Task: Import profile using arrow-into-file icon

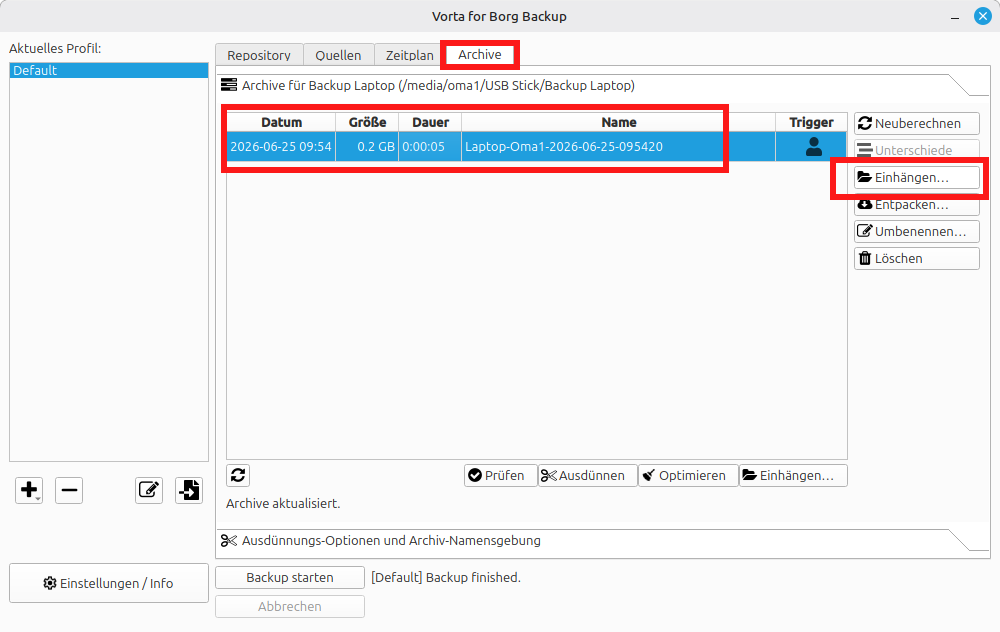Action: click(x=189, y=490)
